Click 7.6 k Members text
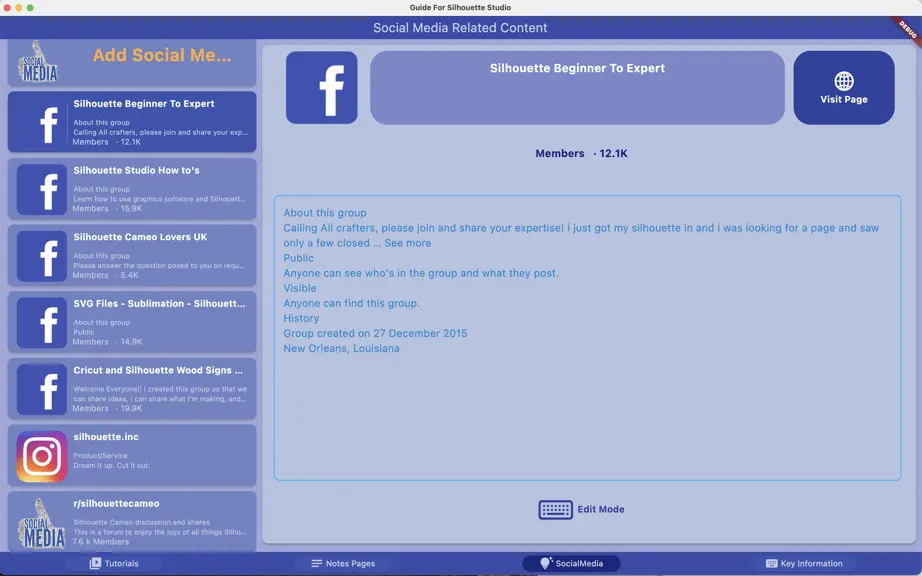The width and height of the screenshot is (922, 576). [101, 542]
